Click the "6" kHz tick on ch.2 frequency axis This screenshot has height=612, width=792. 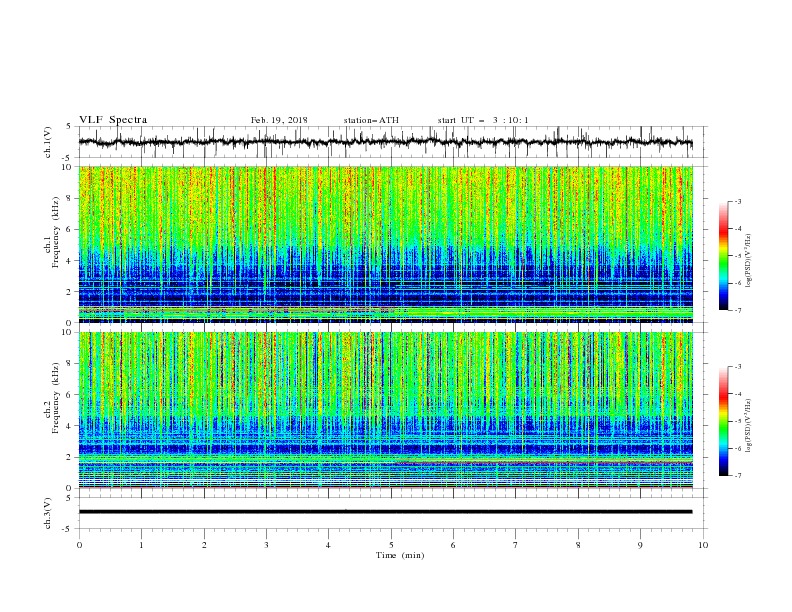(70, 395)
